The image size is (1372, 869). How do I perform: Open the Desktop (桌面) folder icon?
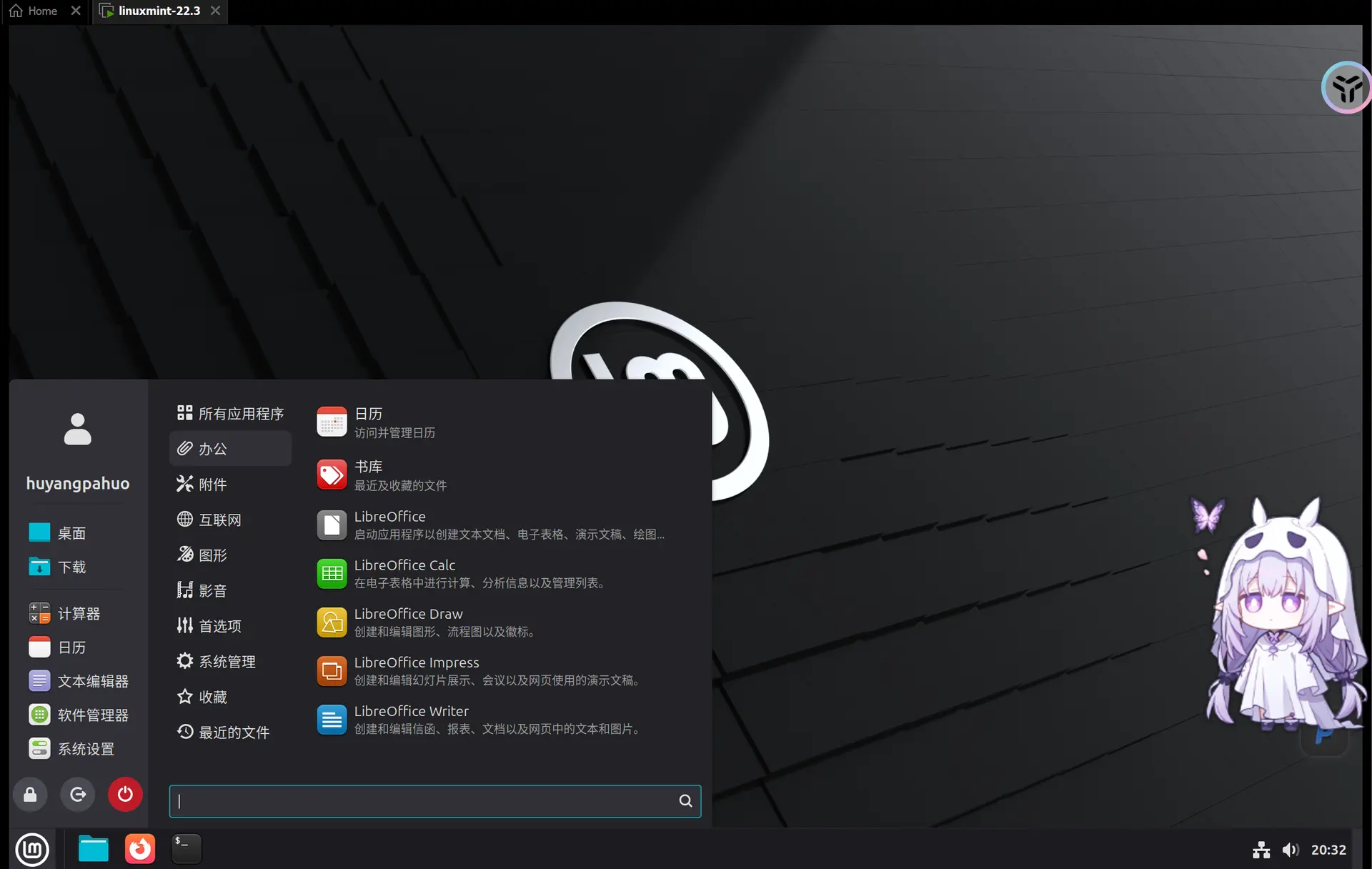[39, 532]
